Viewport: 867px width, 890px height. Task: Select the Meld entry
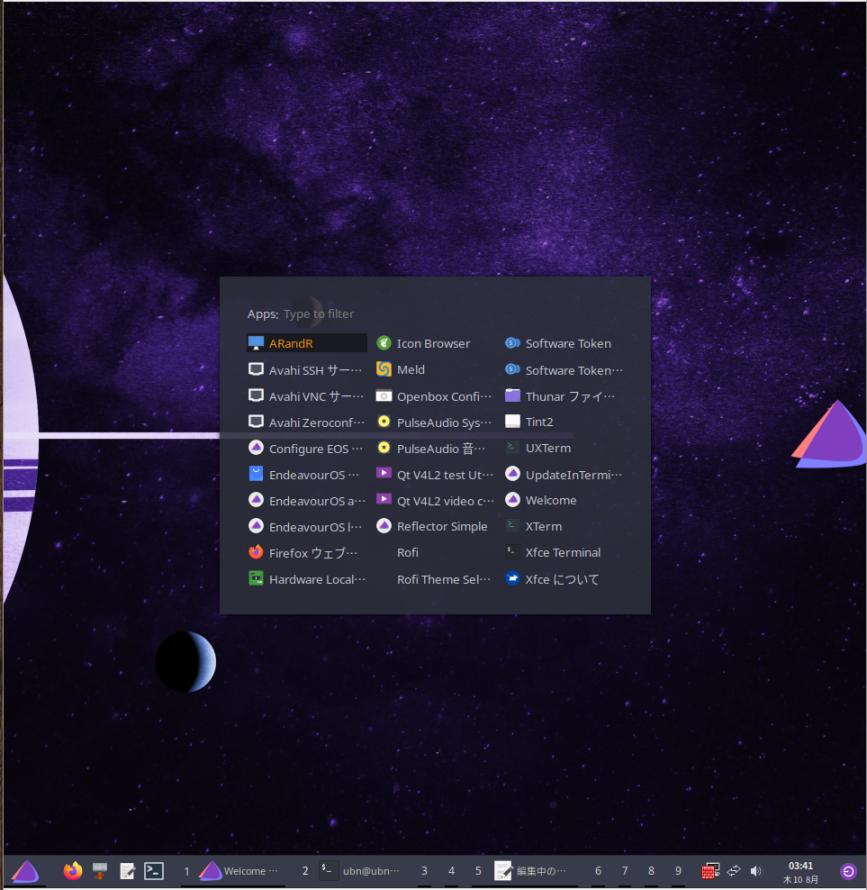point(435,370)
